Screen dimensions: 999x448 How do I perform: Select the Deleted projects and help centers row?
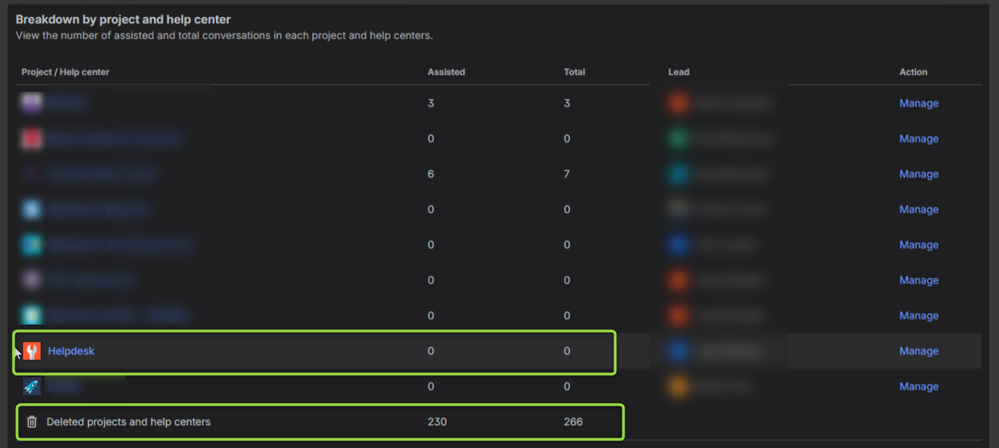point(128,422)
